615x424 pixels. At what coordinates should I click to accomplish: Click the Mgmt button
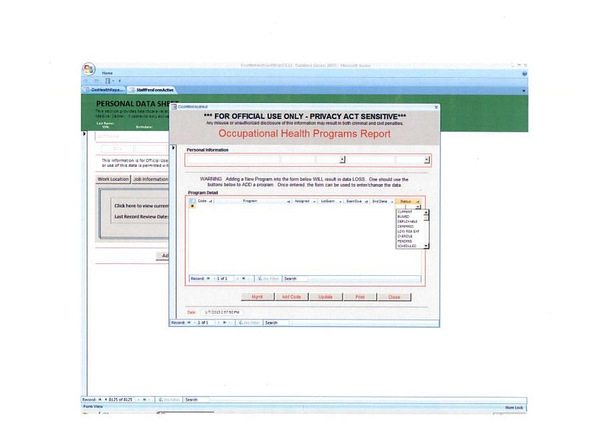point(257,297)
